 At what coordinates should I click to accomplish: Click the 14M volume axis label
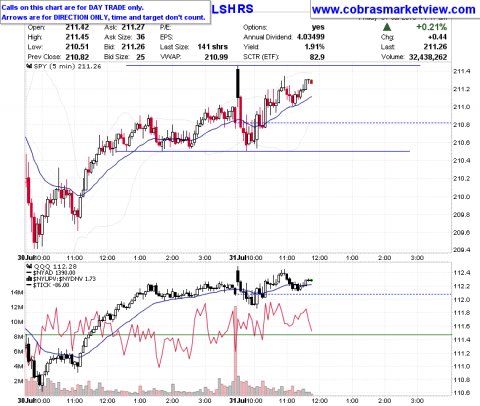pyautogui.click(x=17, y=292)
